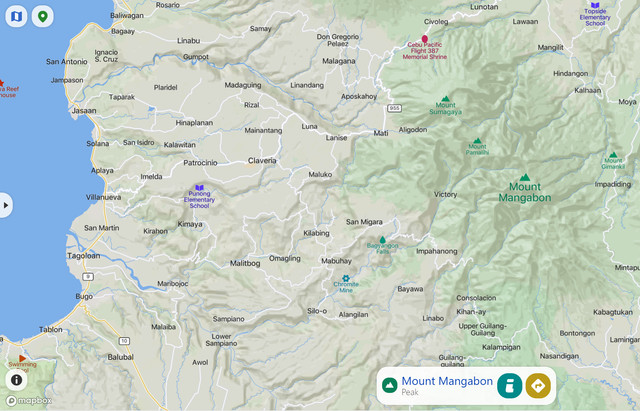
Task: Click the Impadiding label
Action: 613,184
